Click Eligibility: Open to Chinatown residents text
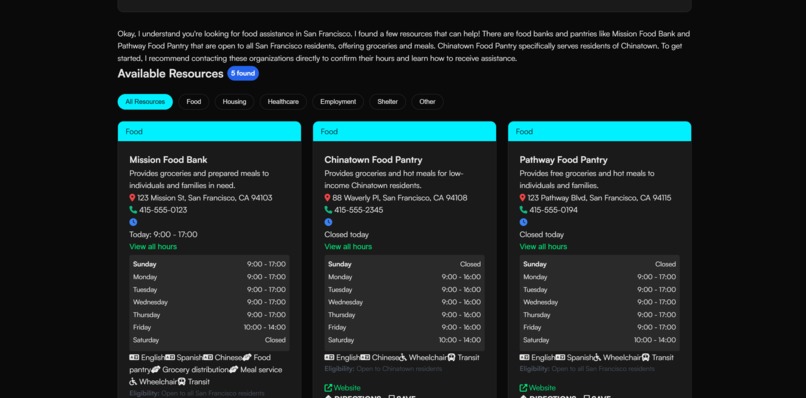 383,369
